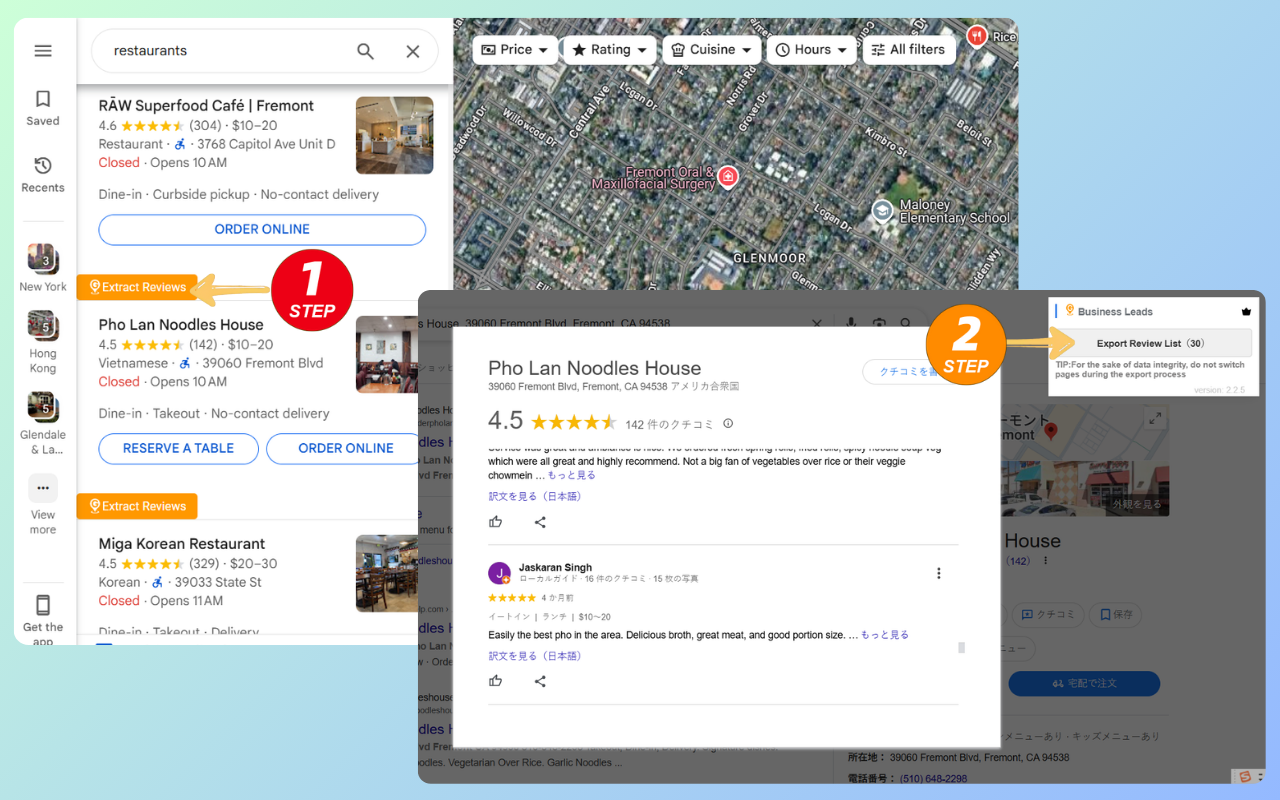
Task: Clear the restaurants search with X
Action: 412,51
